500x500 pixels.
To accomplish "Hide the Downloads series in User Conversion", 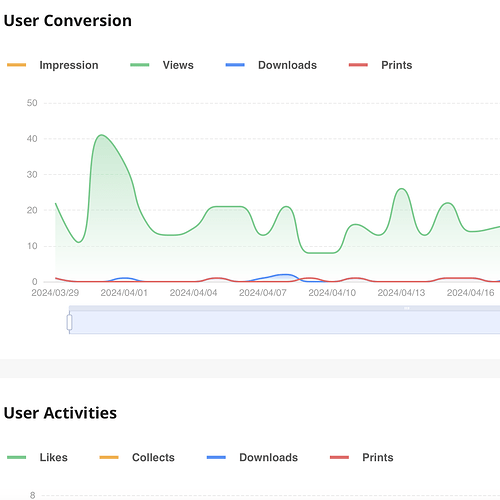I will coord(271,65).
